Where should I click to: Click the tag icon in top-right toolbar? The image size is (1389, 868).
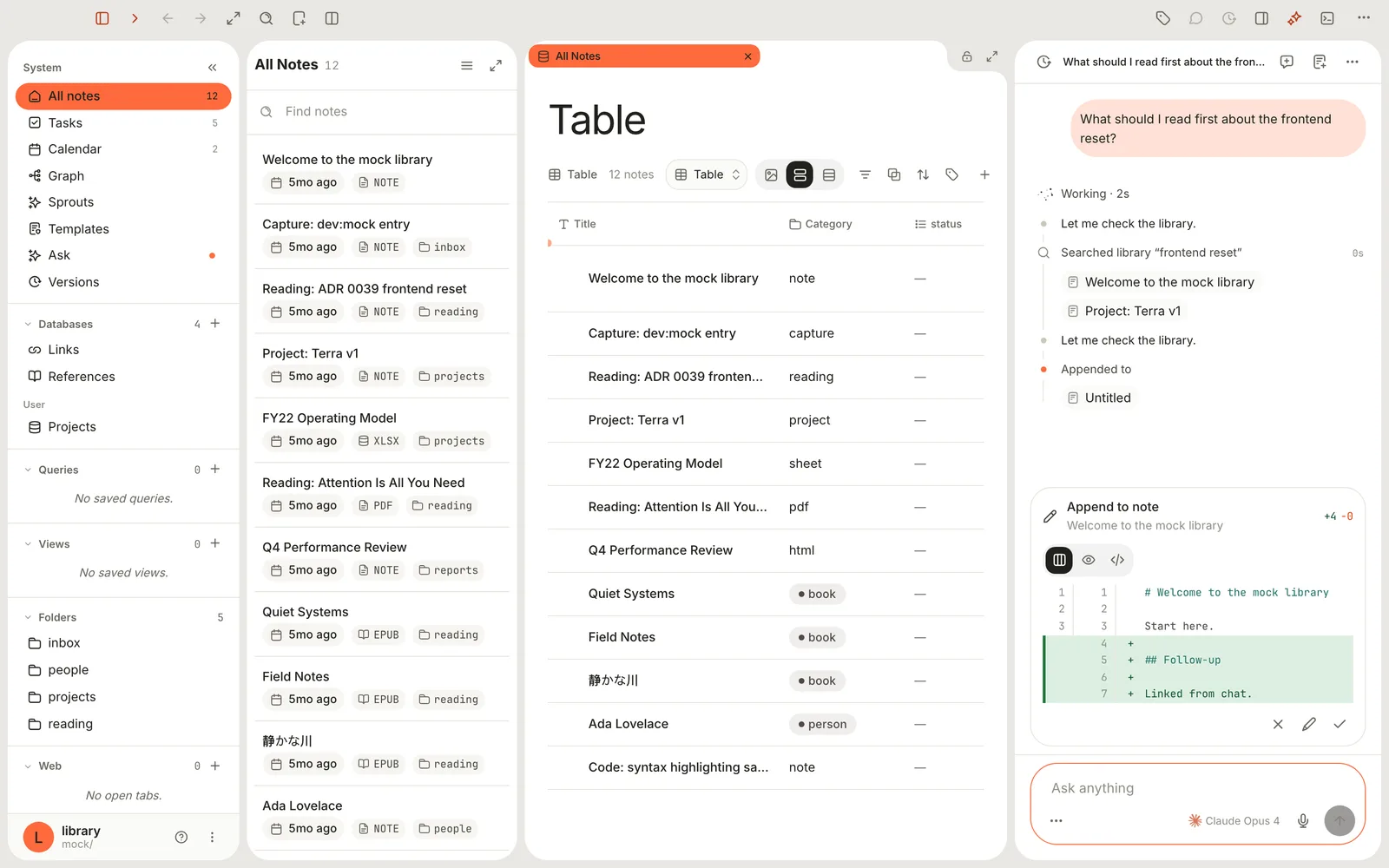click(x=1163, y=18)
